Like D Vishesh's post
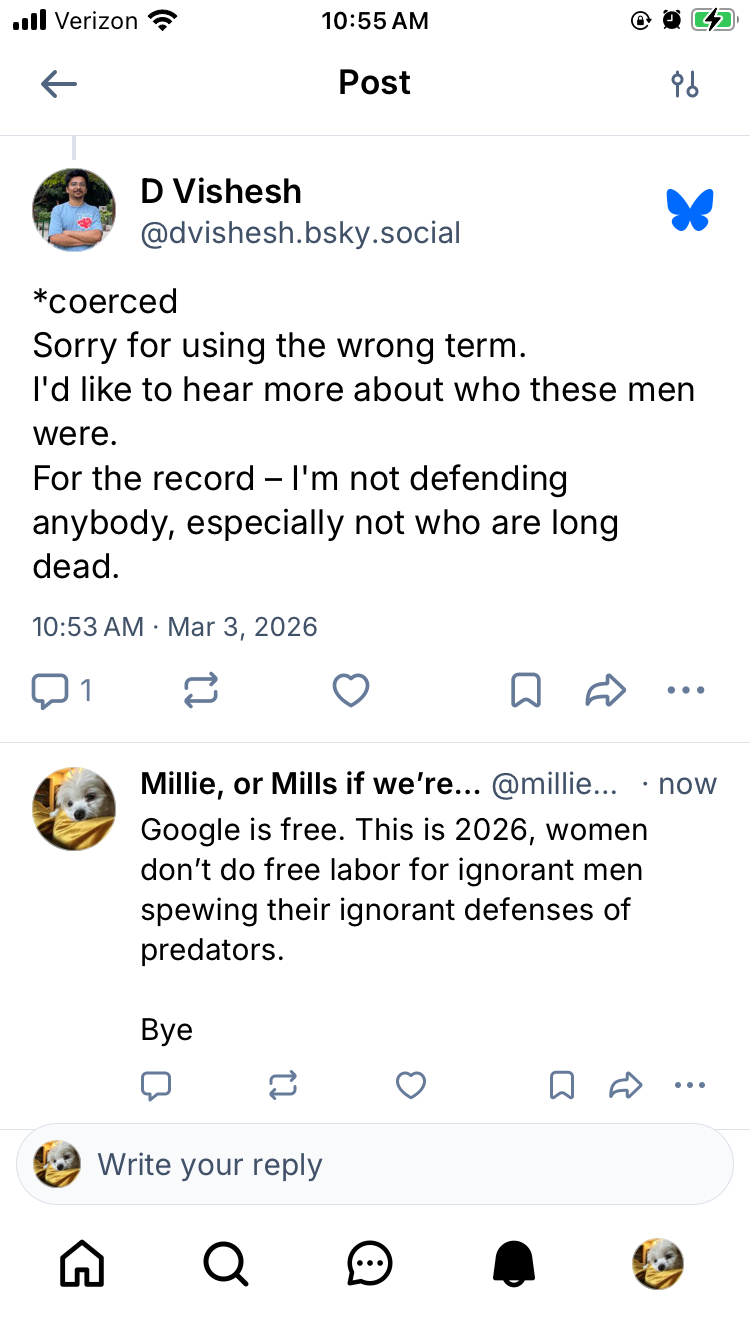The height and width of the screenshot is (1334, 750). pyautogui.click(x=351, y=690)
